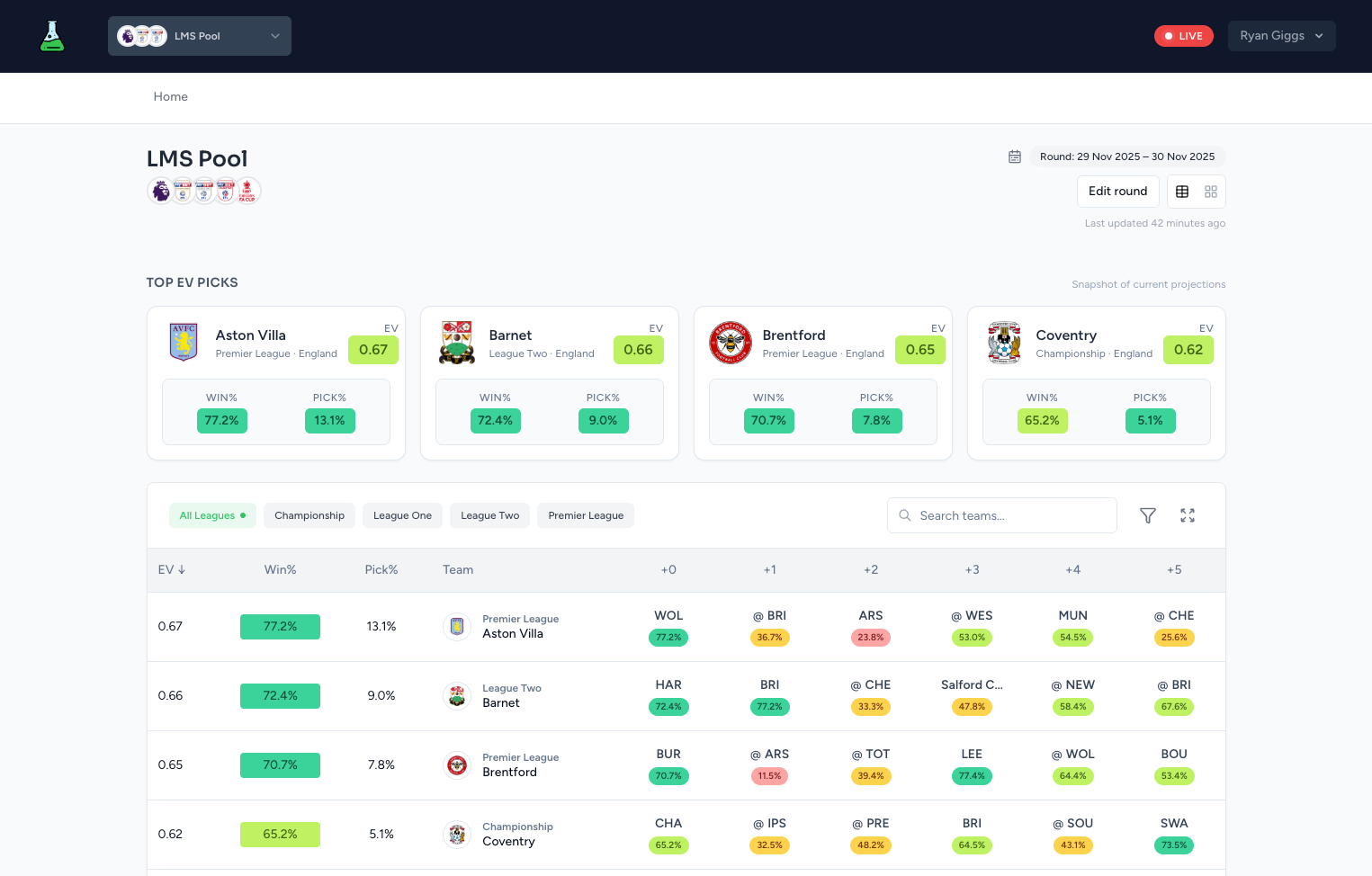Viewport: 1372px width, 876px height.
Task: Click the search magnifier in the teams search bar
Action: click(x=904, y=515)
